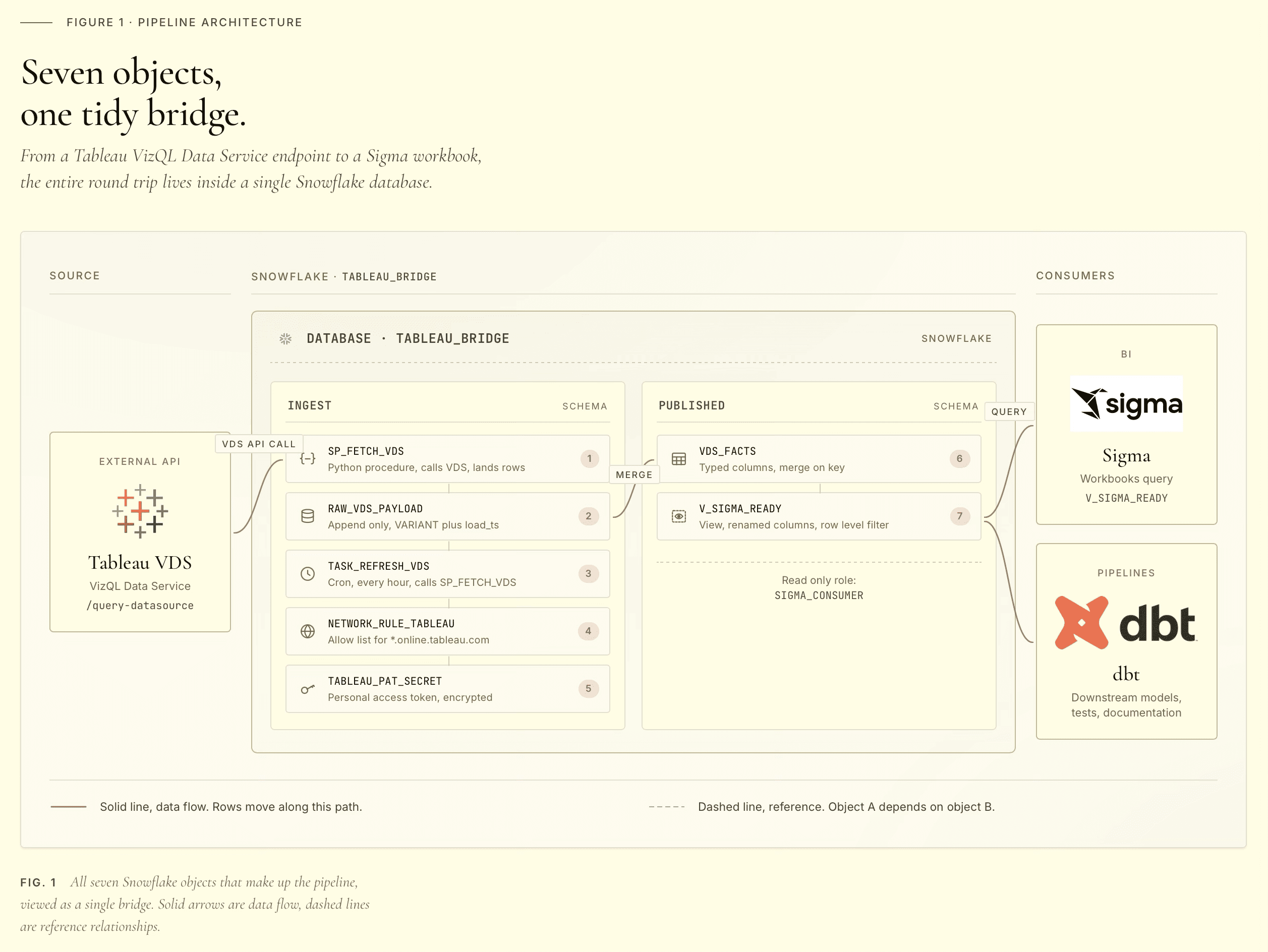Click the snowflake icon beside DATABASE heading

(x=285, y=339)
